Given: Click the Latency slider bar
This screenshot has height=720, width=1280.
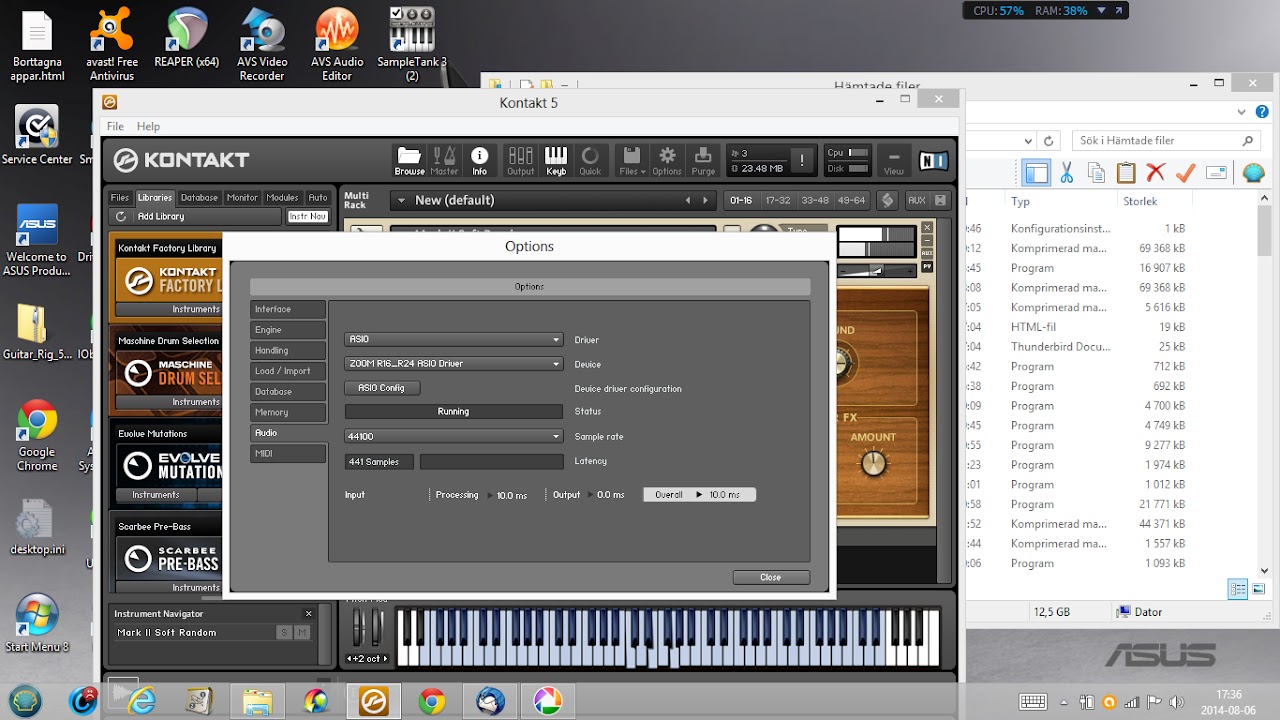Looking at the screenshot, I should (491, 462).
